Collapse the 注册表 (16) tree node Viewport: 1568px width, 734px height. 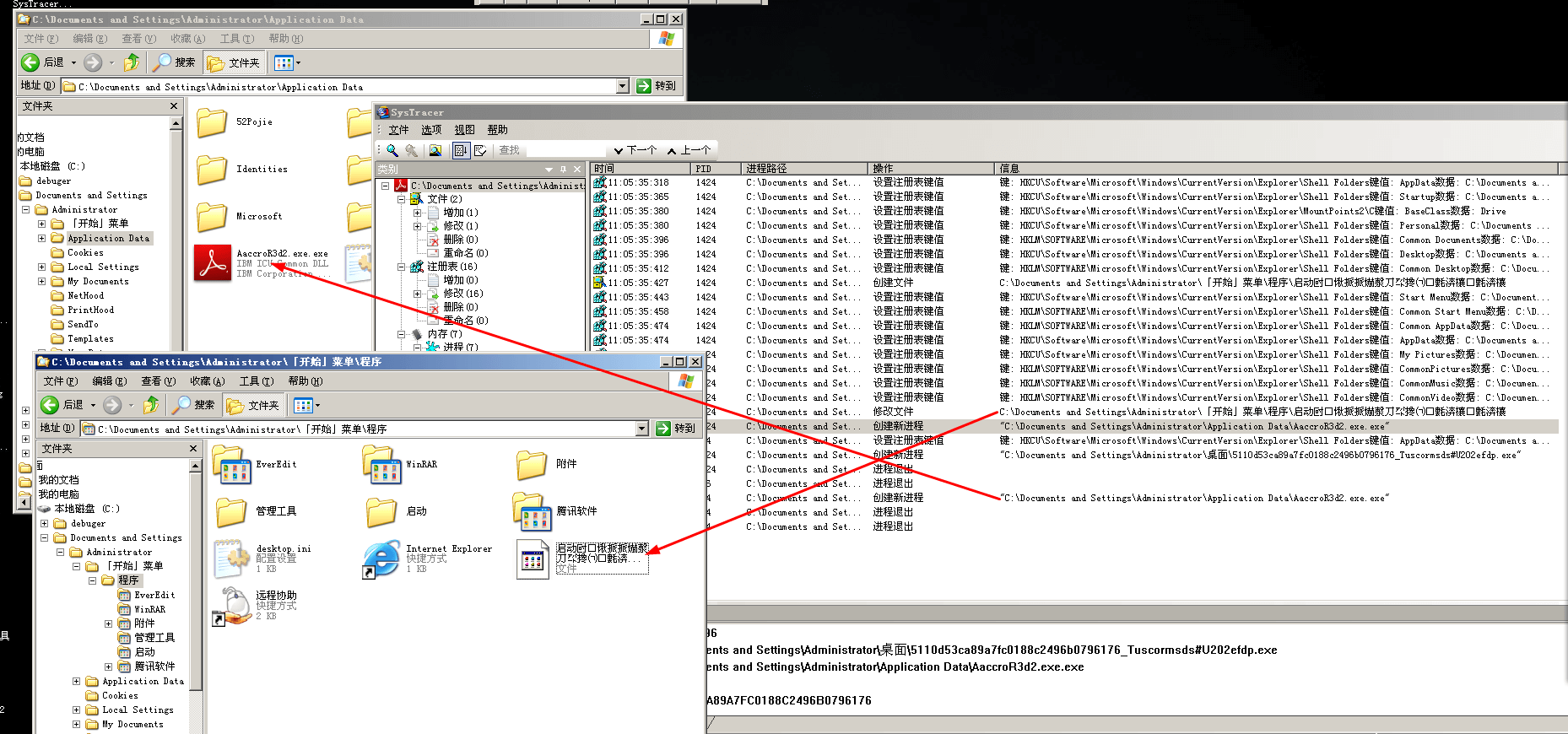click(402, 267)
